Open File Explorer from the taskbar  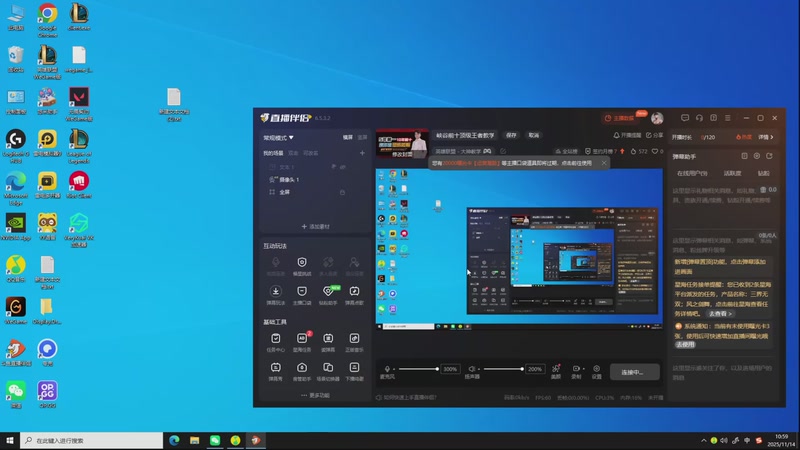click(x=194, y=440)
